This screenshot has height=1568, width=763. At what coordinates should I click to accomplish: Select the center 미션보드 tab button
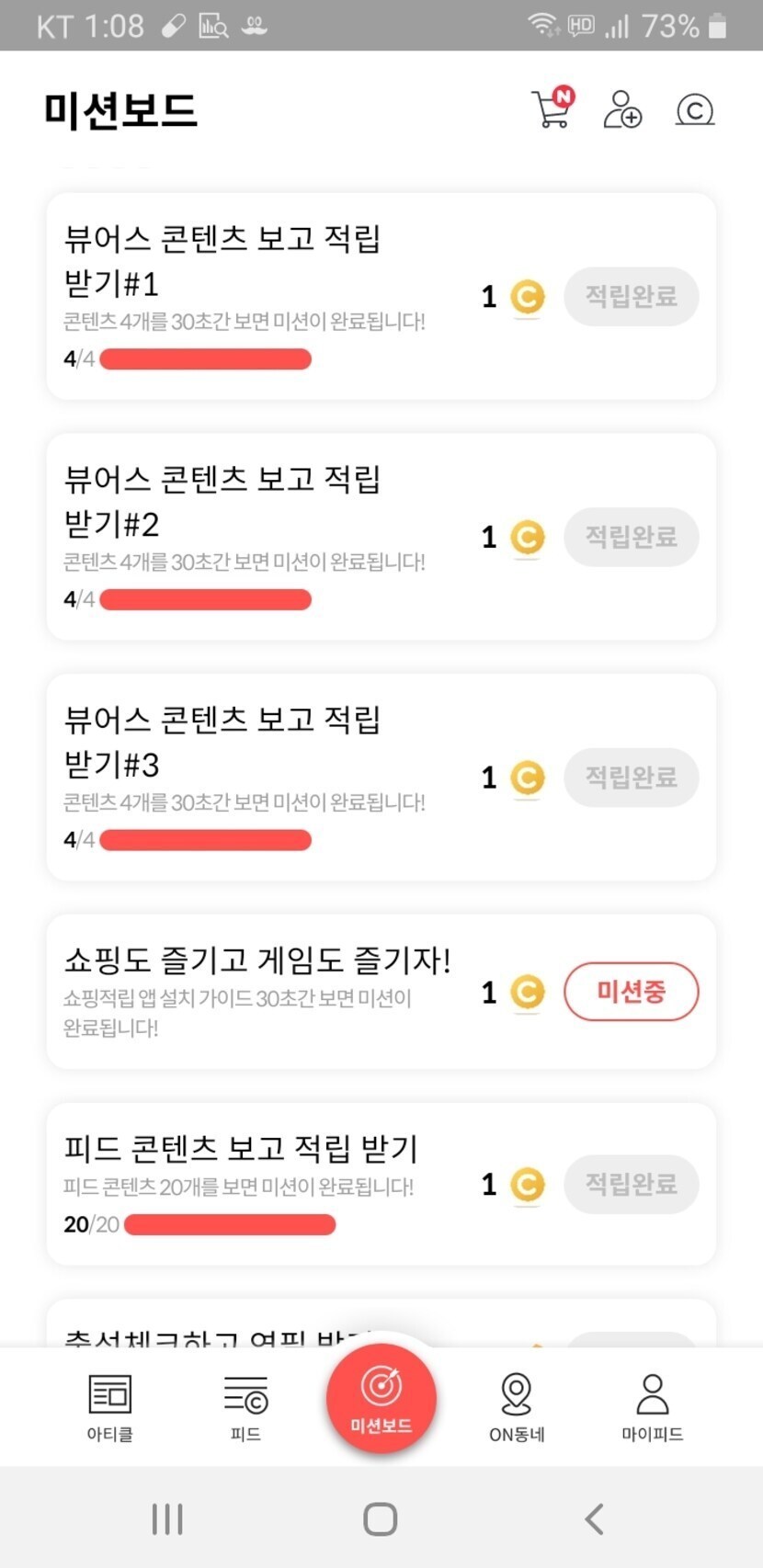[381, 1399]
